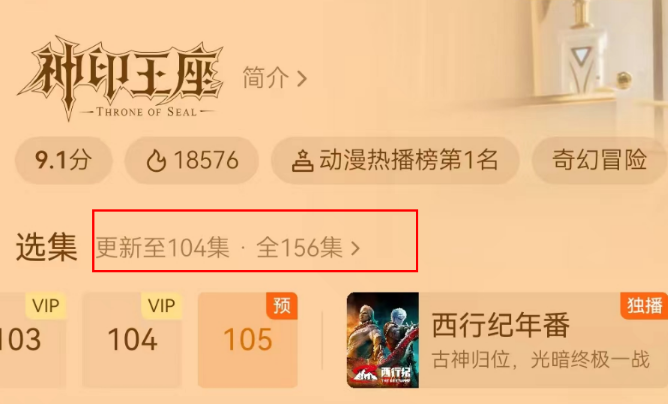Expand full episode list chevron after 全156集
Viewport: 668px width, 404px height.
(x=355, y=248)
